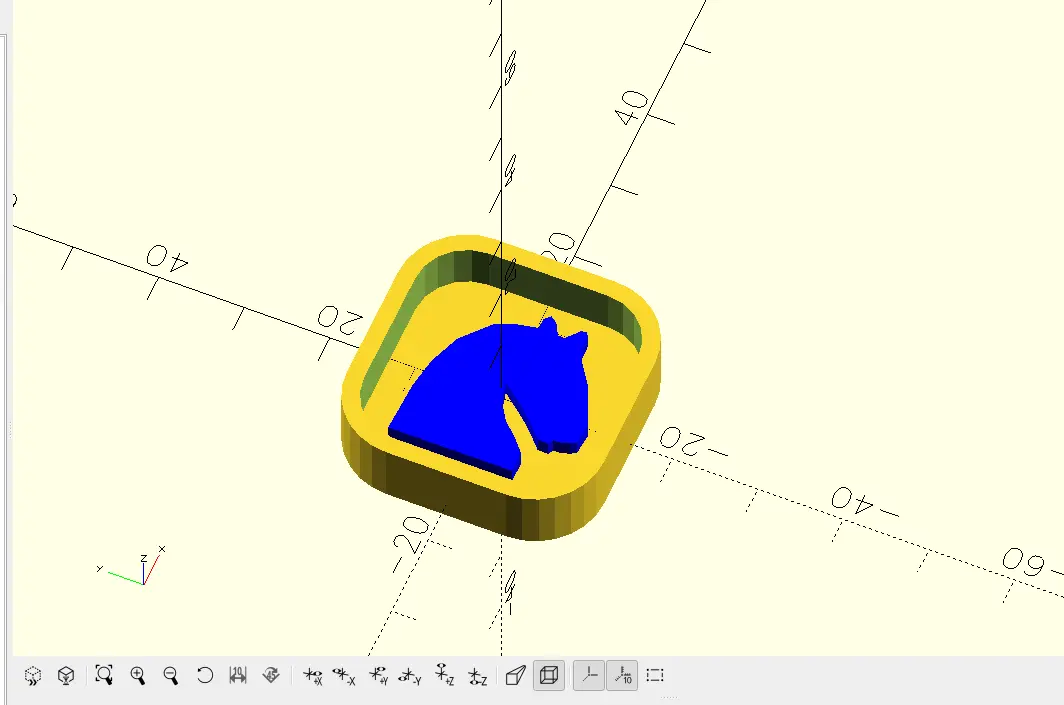This screenshot has width=1064, height=705.
Task: Click the dashed rectangle toolbar icon
Action: pos(655,675)
